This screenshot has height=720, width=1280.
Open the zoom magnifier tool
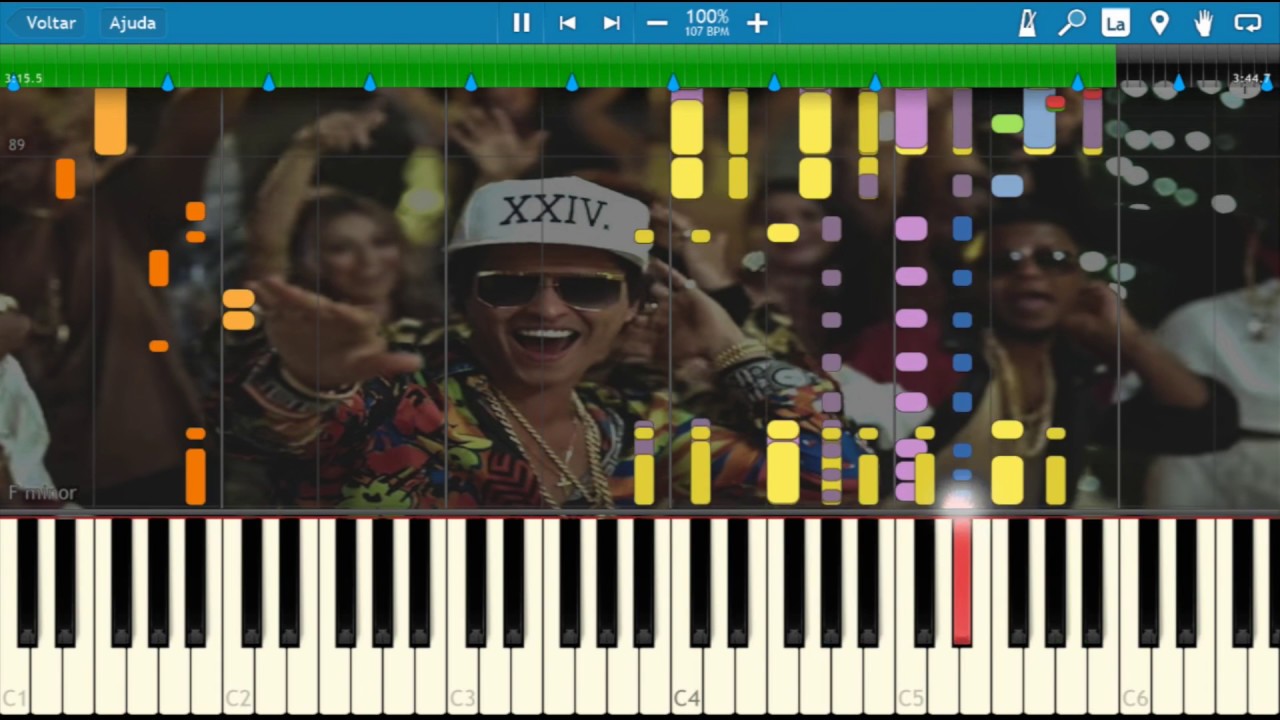click(1071, 23)
